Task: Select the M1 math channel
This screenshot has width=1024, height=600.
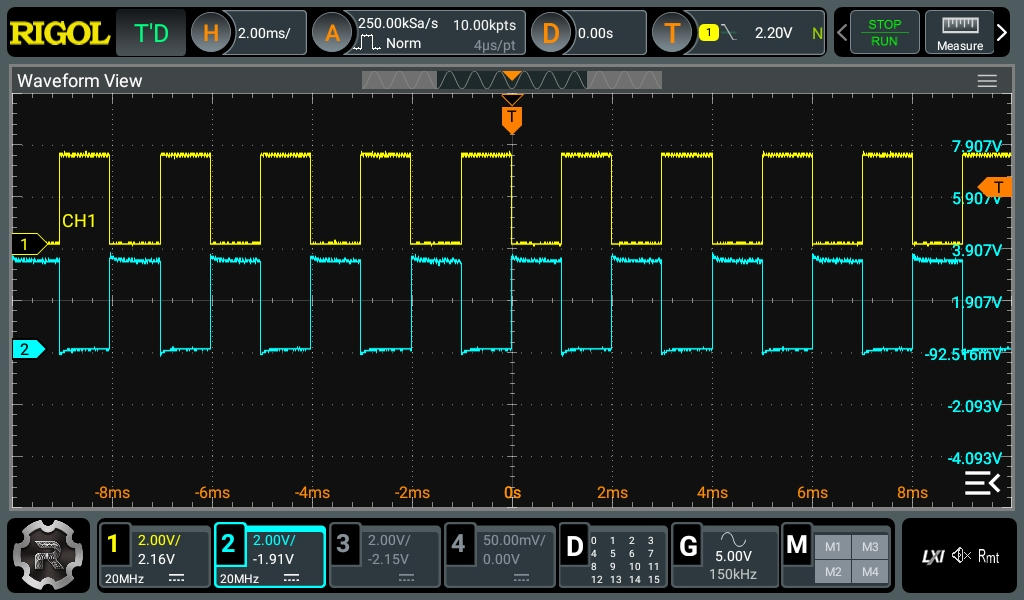Action: click(x=833, y=546)
